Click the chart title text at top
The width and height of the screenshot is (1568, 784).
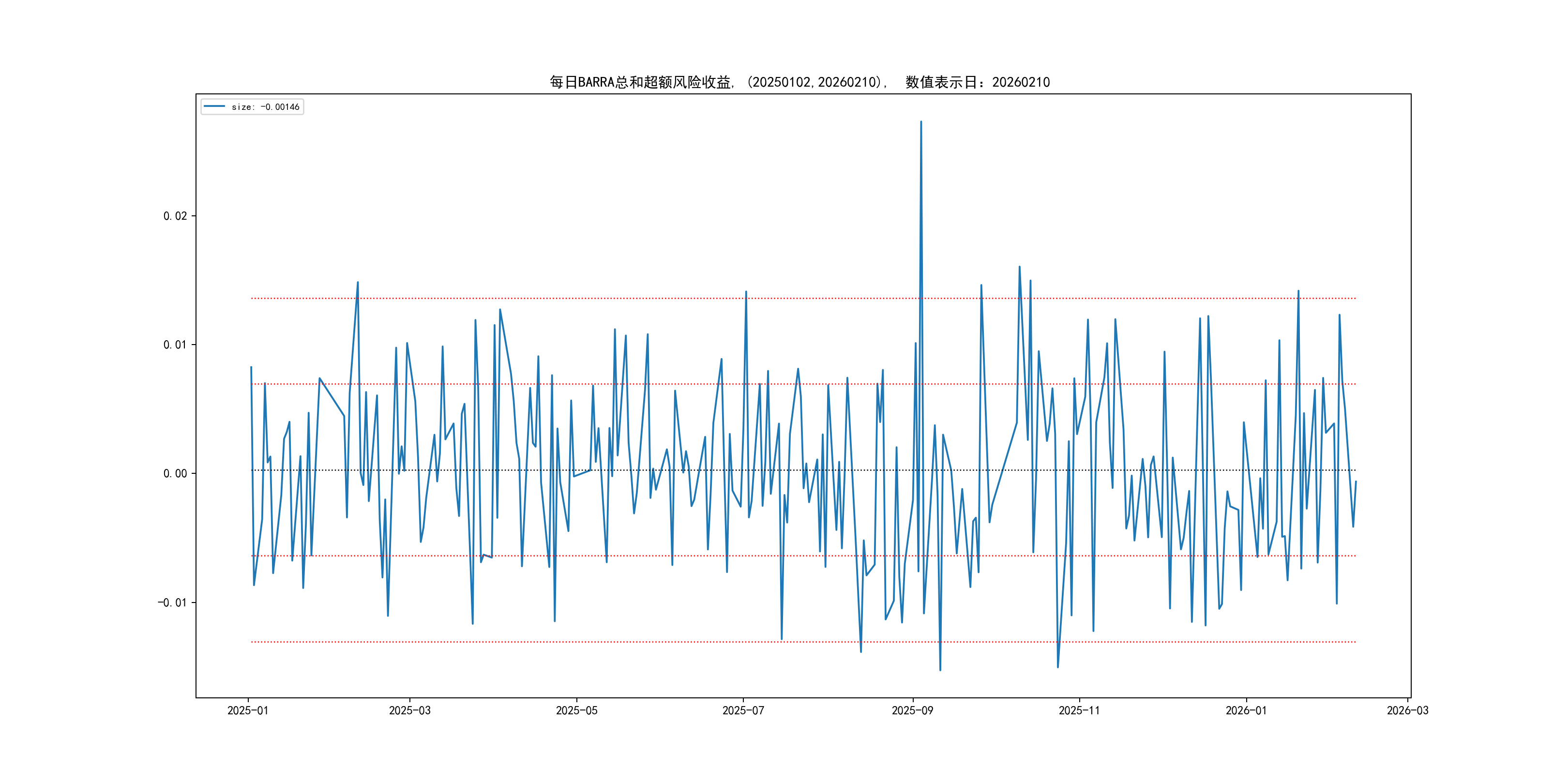pos(799,82)
